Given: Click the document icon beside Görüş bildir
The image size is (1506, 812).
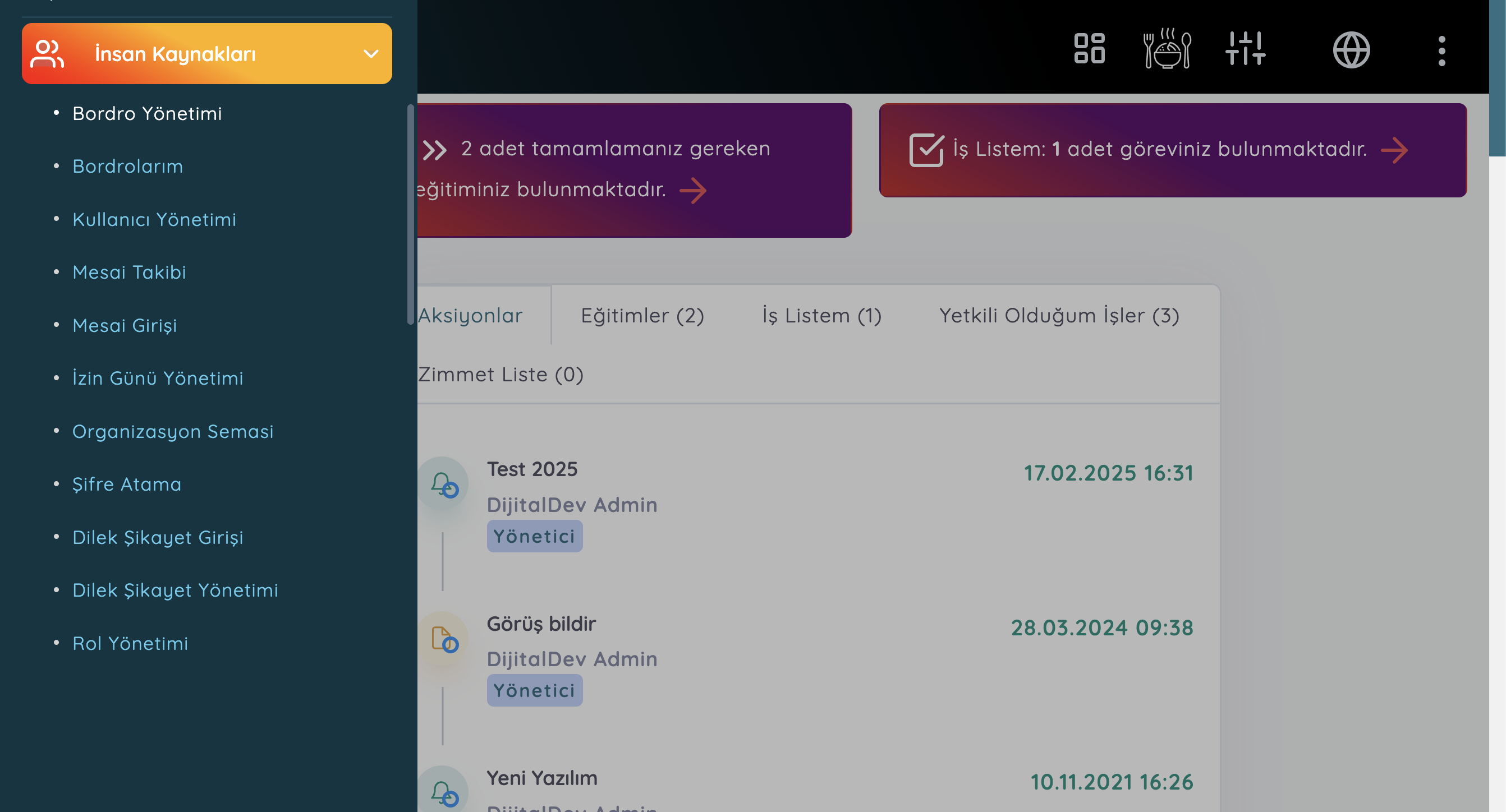Looking at the screenshot, I should 443,639.
